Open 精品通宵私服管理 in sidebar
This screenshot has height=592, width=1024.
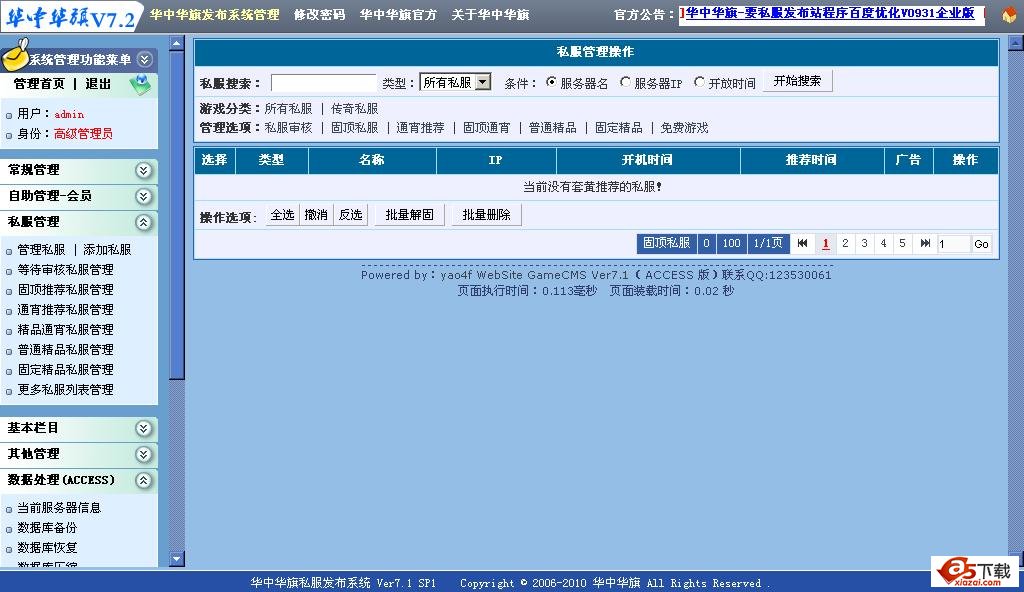(x=65, y=330)
